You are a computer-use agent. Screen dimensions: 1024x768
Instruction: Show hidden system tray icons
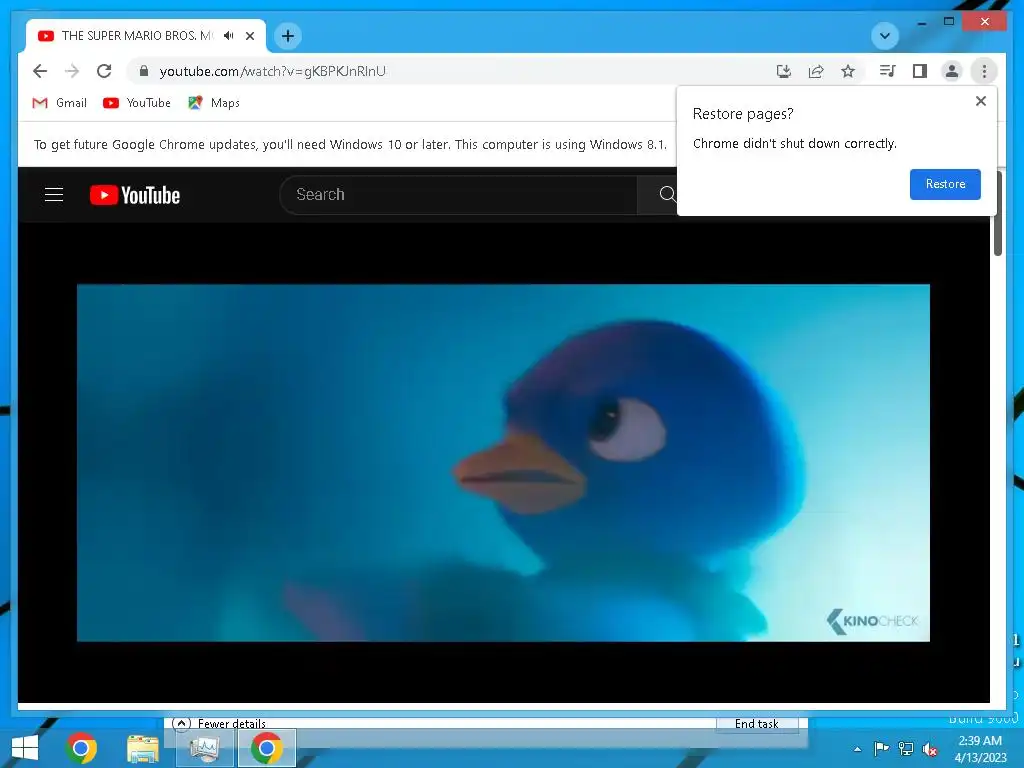[x=857, y=749]
